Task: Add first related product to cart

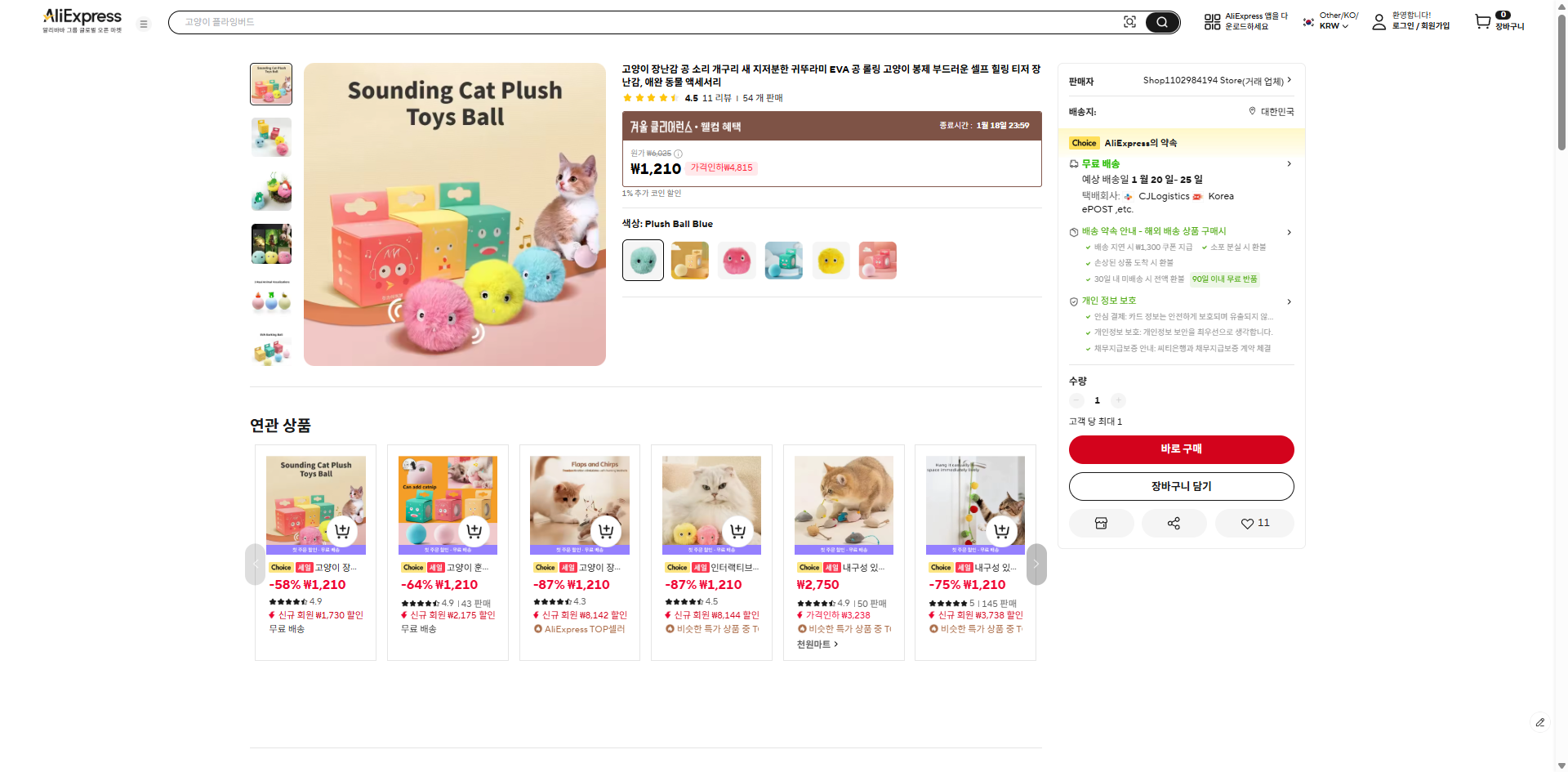Action: [342, 531]
